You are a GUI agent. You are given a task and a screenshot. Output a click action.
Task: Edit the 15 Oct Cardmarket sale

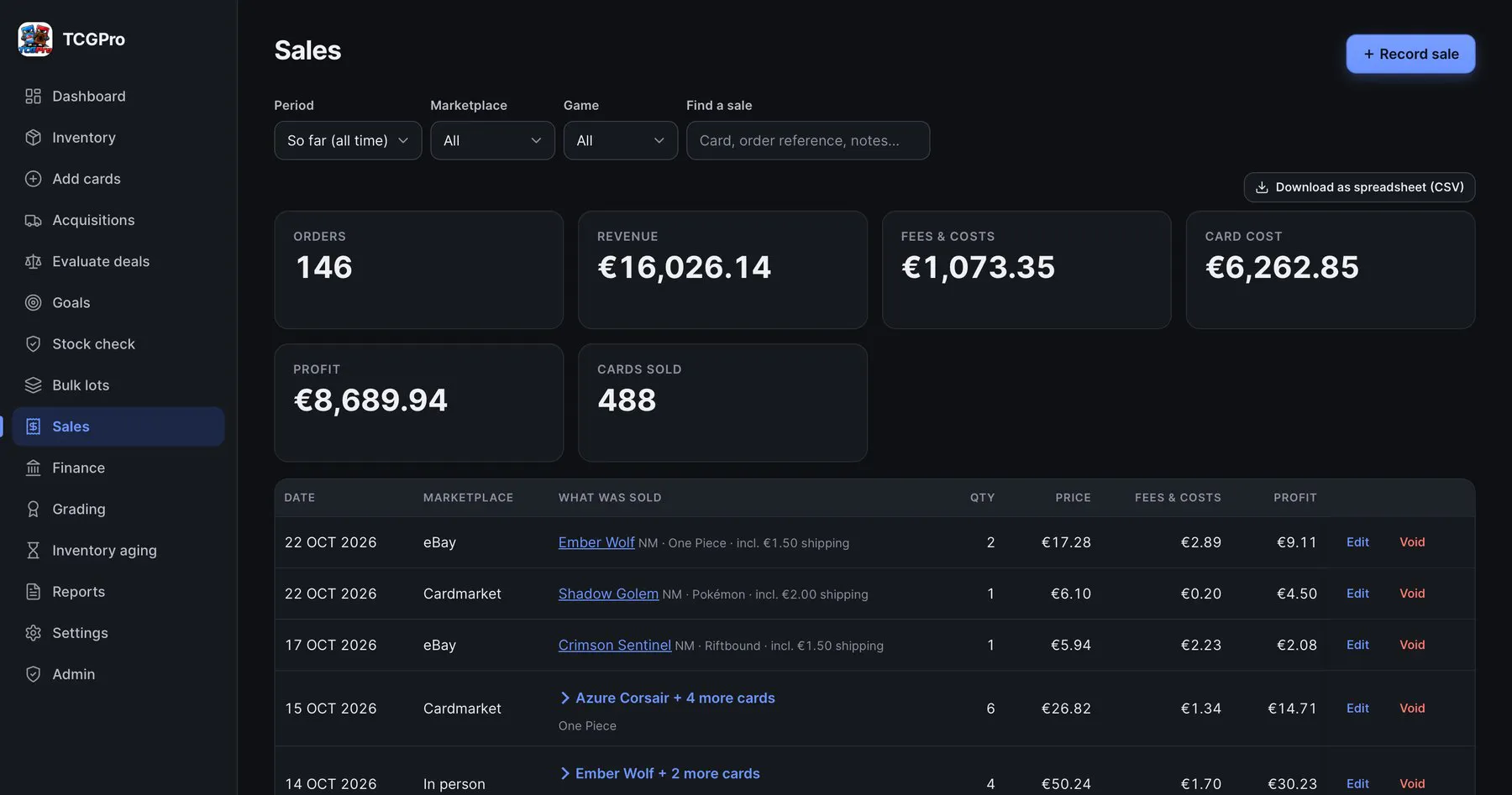[x=1357, y=709]
